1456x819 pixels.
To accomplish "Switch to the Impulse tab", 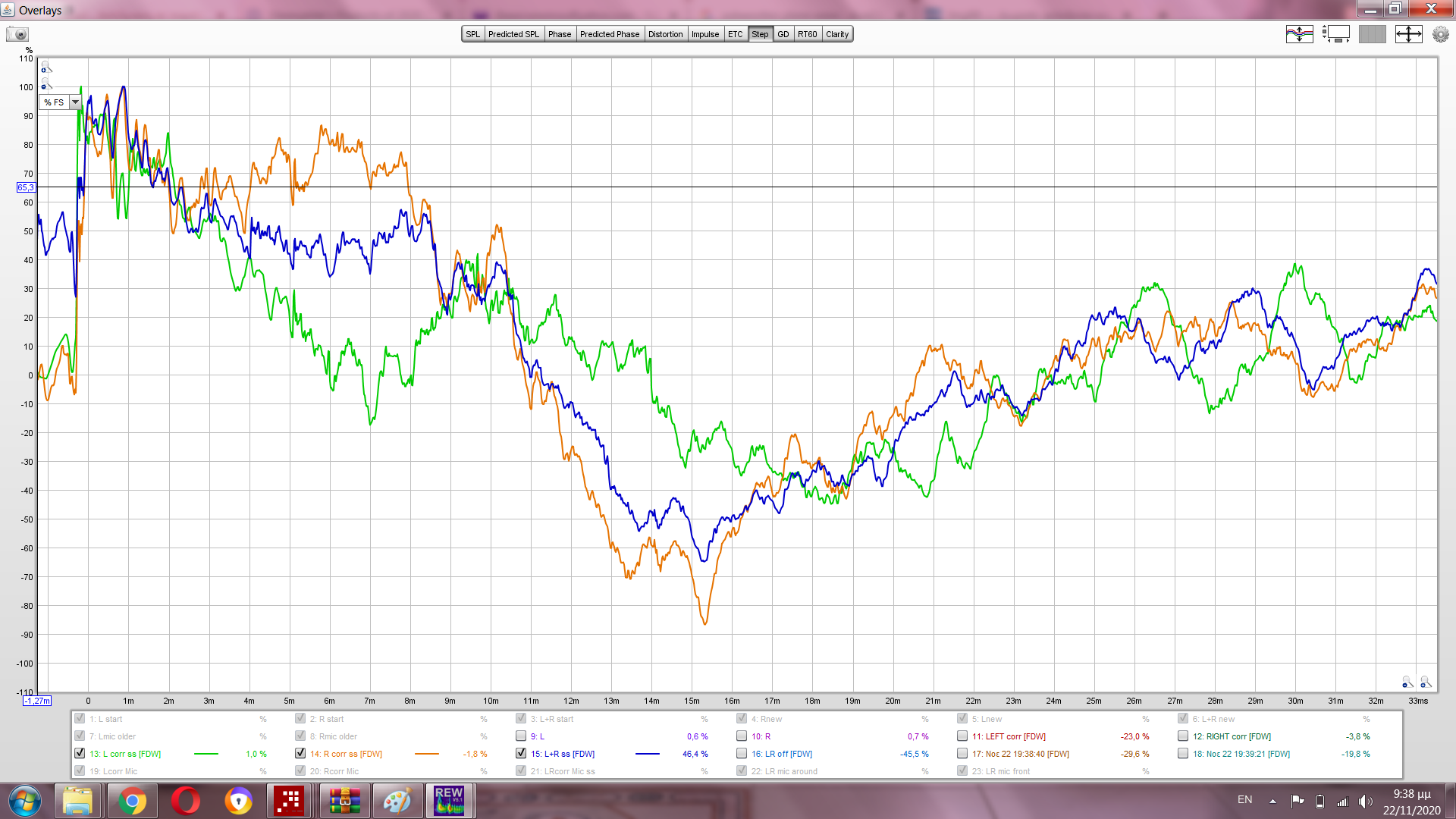I will 704,34.
